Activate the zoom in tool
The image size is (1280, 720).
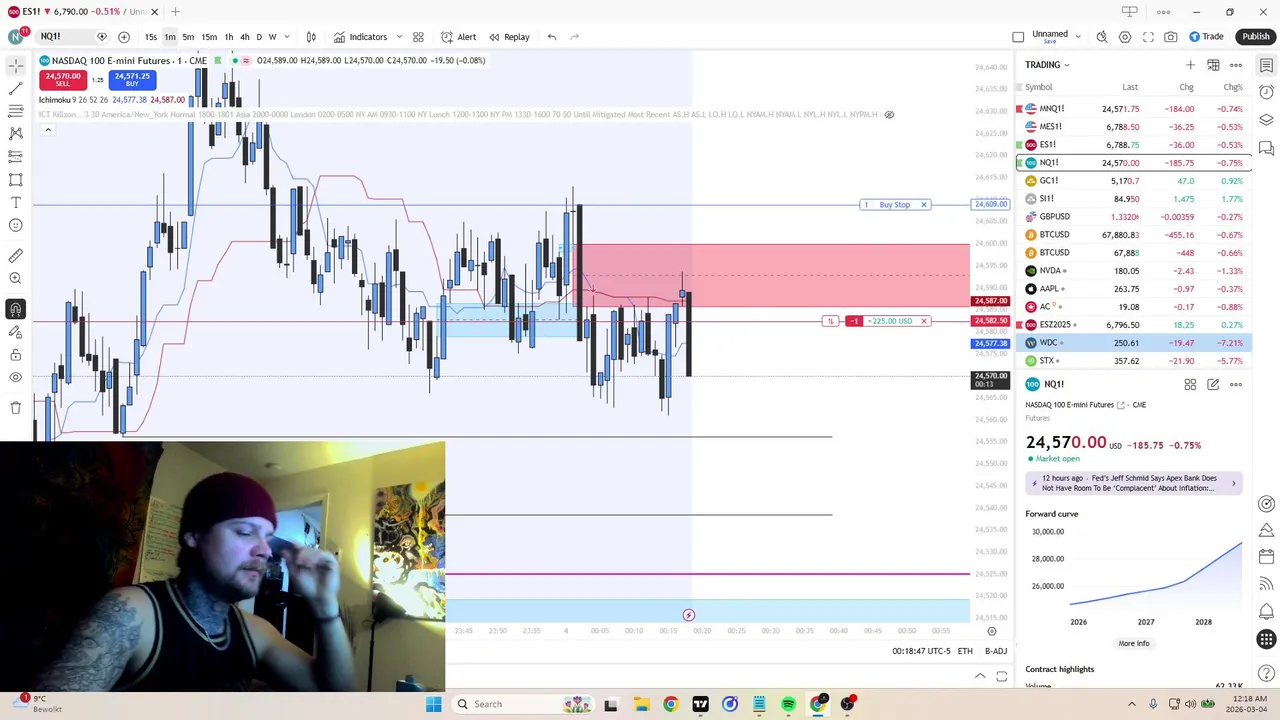15,279
